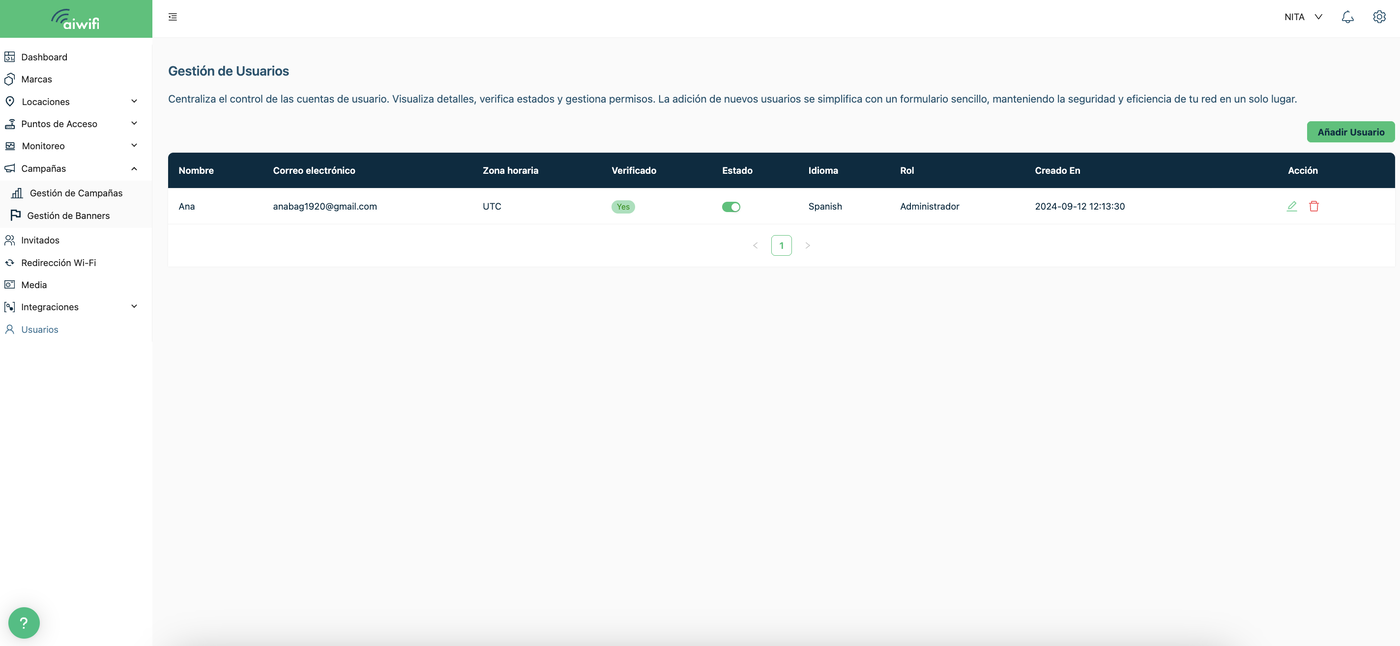Click the next page arrow
Screen dimensions: 1400x646
click(x=808, y=245)
